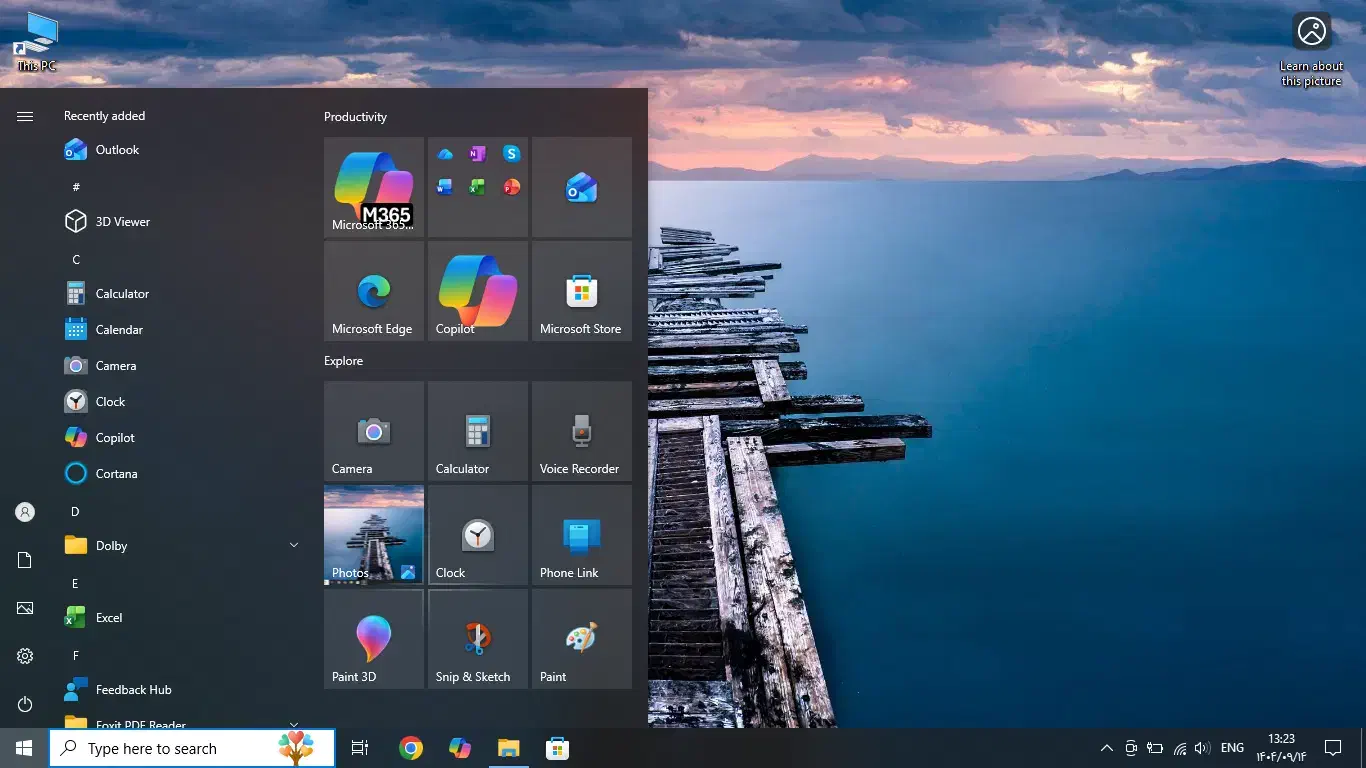Launch Google Chrome from the taskbar
Image resolution: width=1366 pixels, height=768 pixels.
coord(410,747)
